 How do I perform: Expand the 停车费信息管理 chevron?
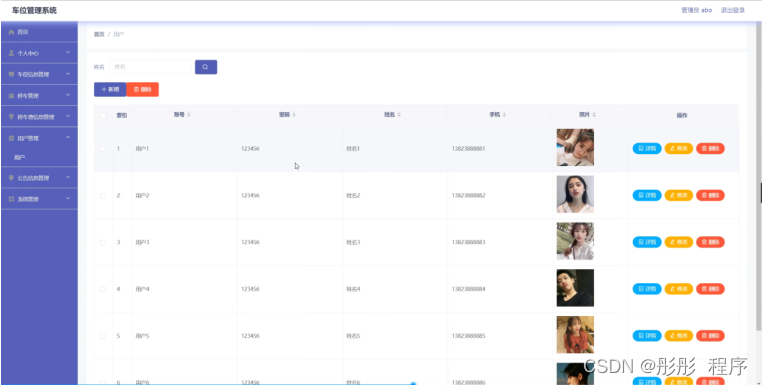[68, 116]
